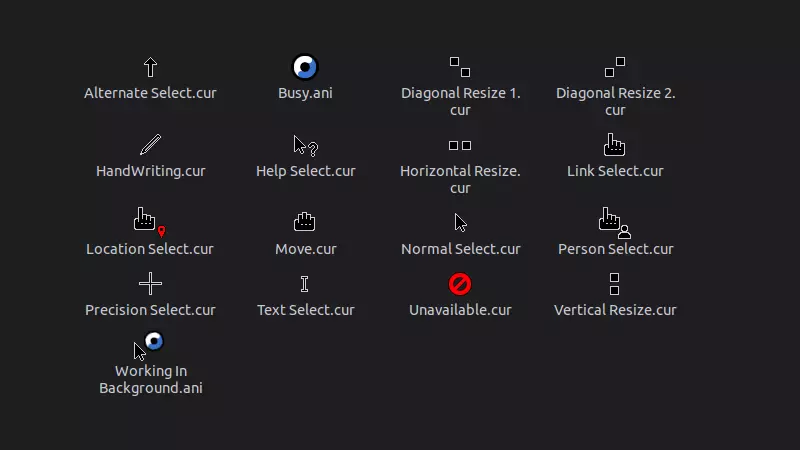Image resolution: width=800 pixels, height=450 pixels.
Task: Select the Person Select.cur icon
Action: [x=614, y=221]
